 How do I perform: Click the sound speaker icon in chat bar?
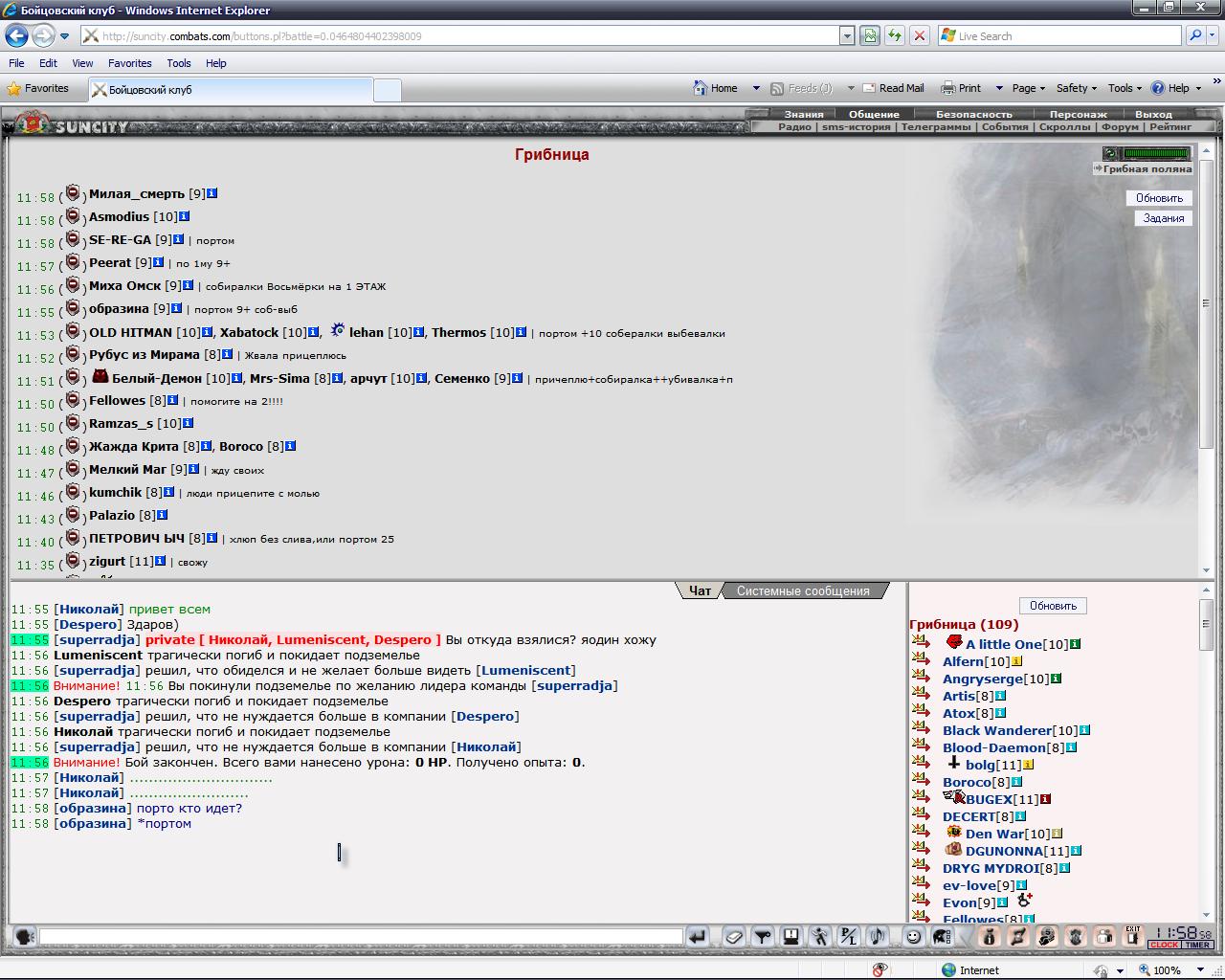(877, 936)
